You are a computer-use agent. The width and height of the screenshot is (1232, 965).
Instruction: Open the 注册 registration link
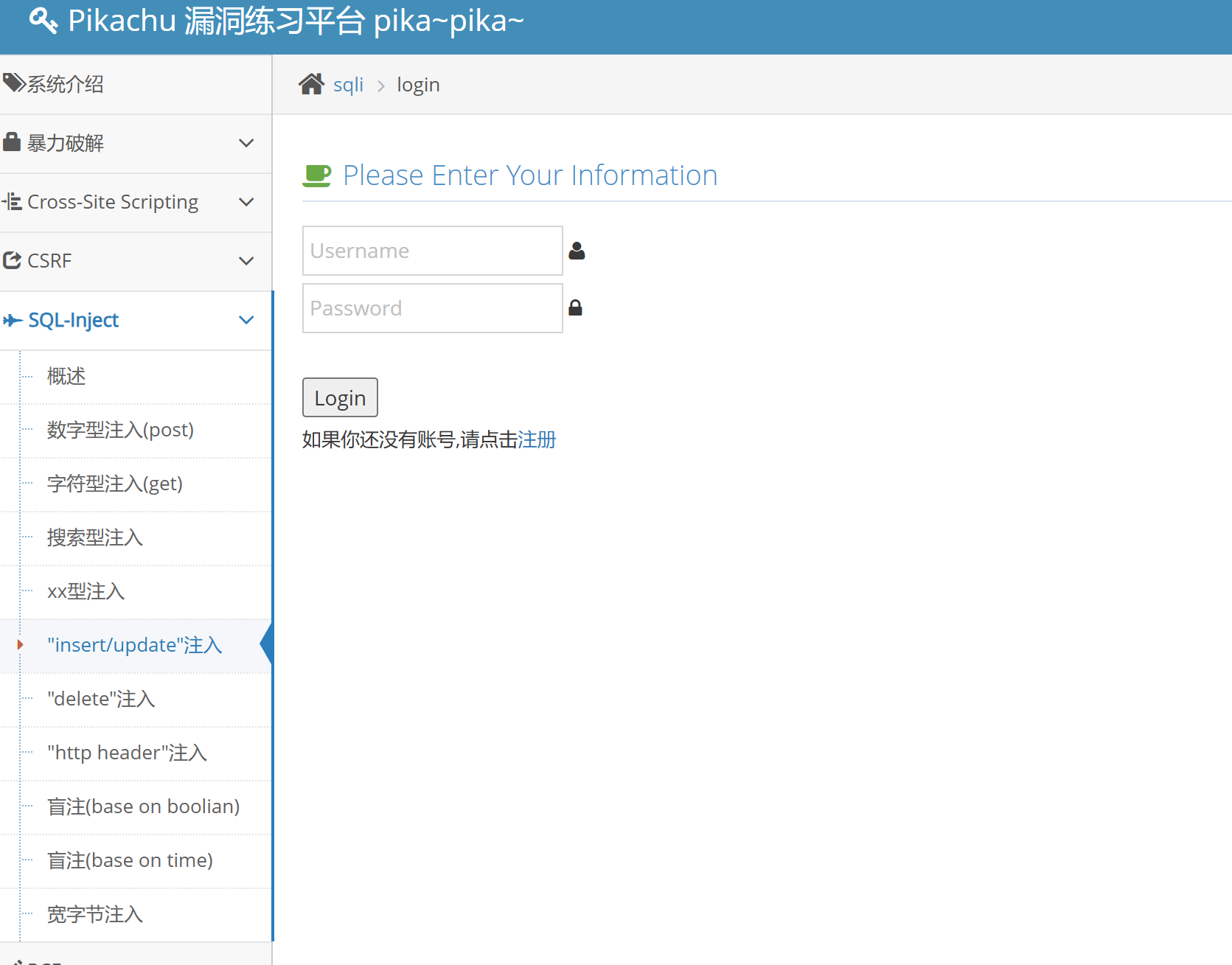point(537,439)
